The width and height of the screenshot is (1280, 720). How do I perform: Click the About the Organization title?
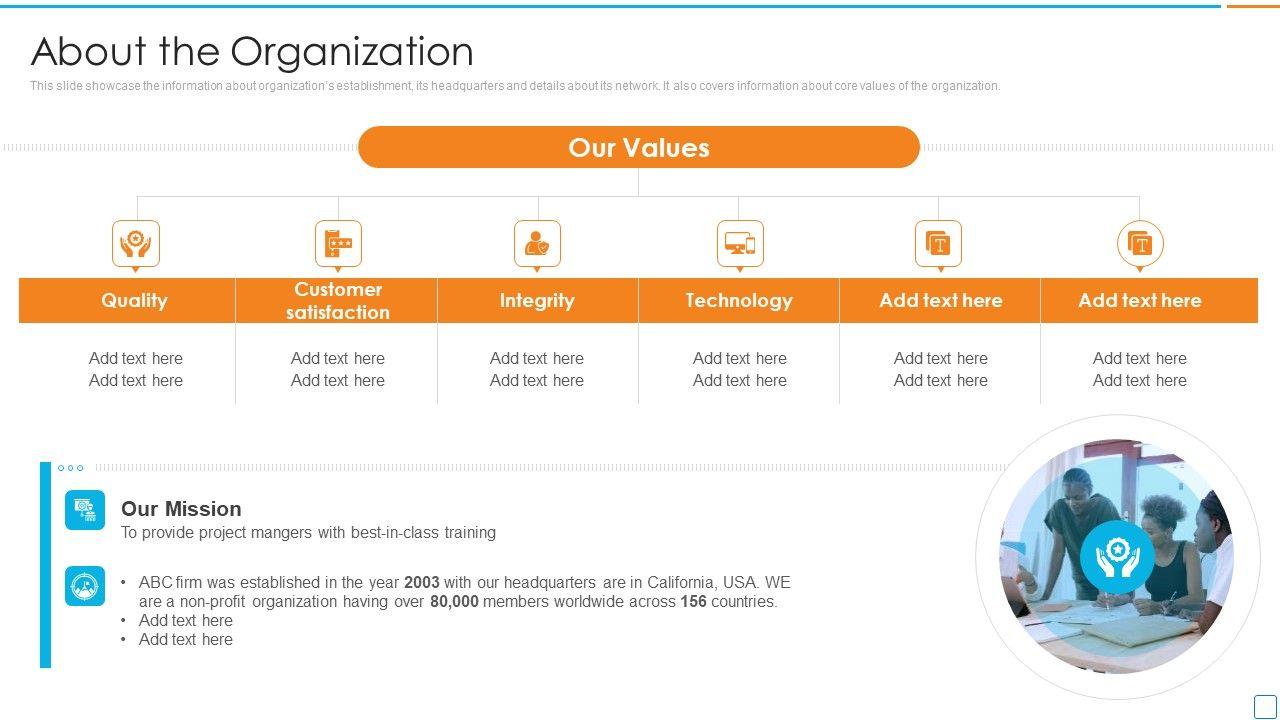coord(252,52)
